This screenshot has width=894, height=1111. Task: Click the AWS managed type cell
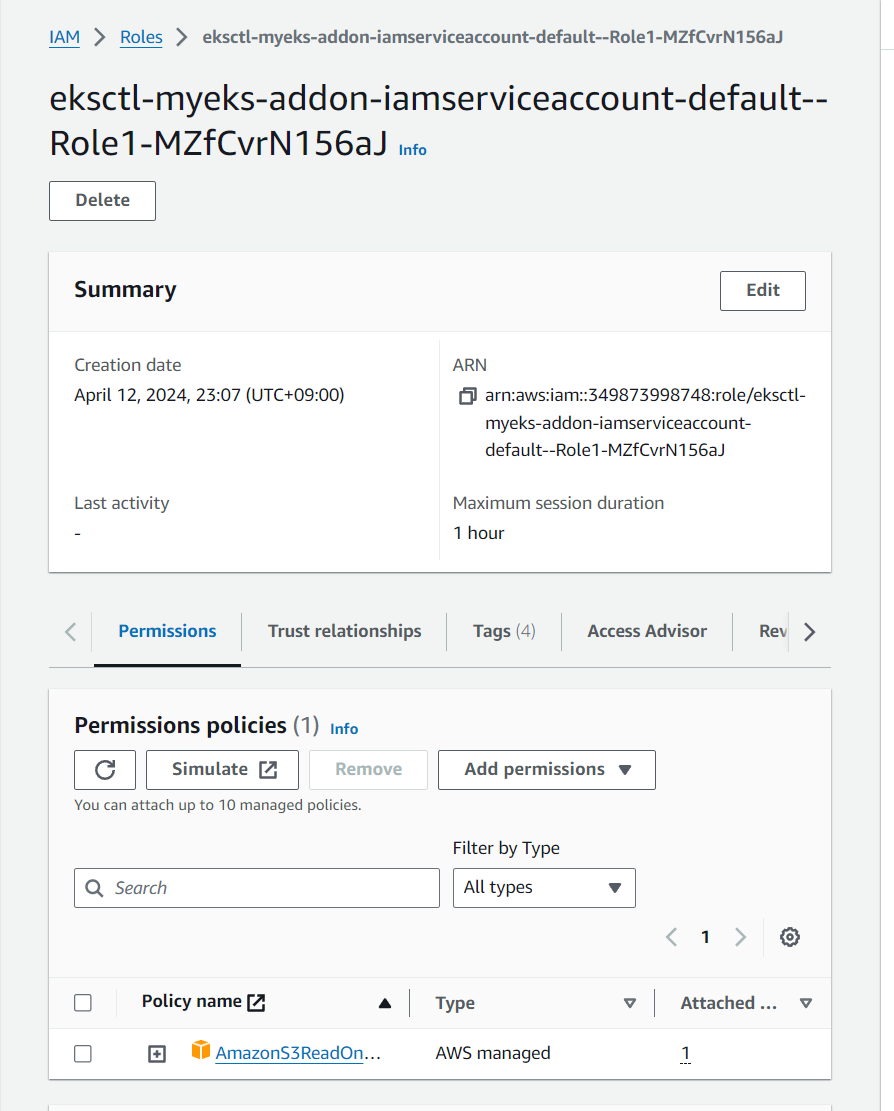(493, 1054)
